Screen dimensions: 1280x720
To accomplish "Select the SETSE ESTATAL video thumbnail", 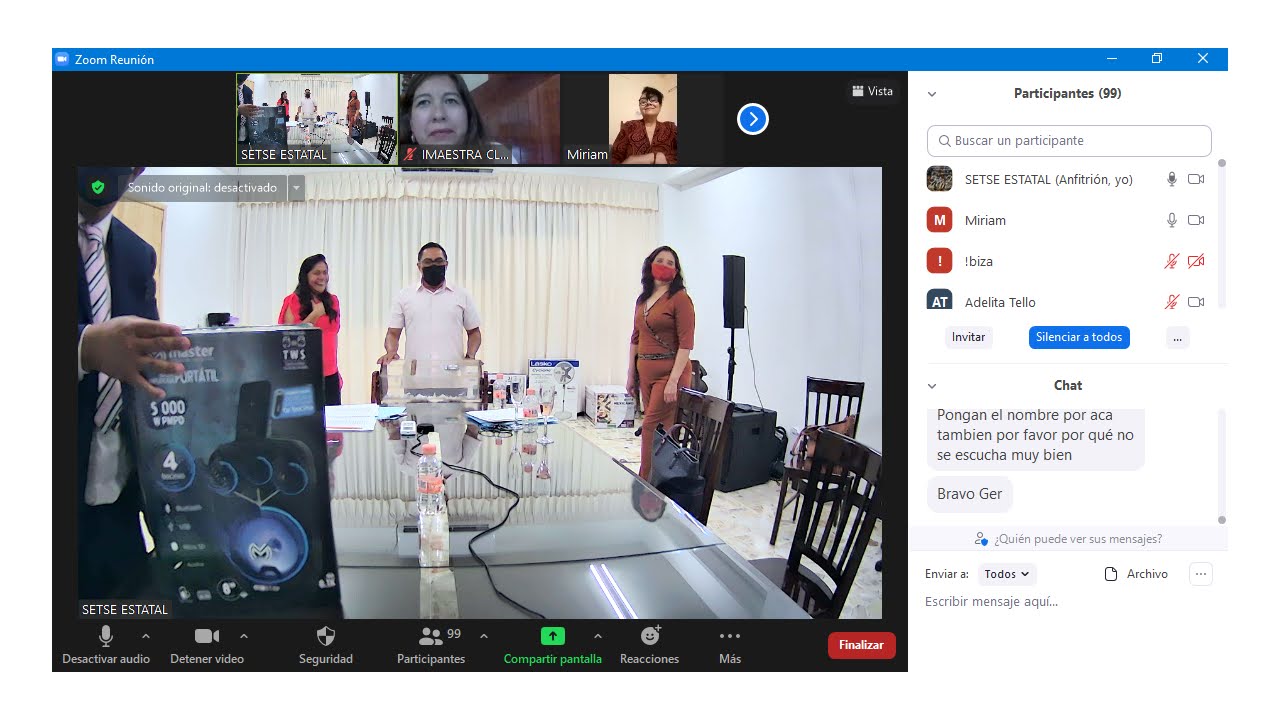I will [317, 119].
